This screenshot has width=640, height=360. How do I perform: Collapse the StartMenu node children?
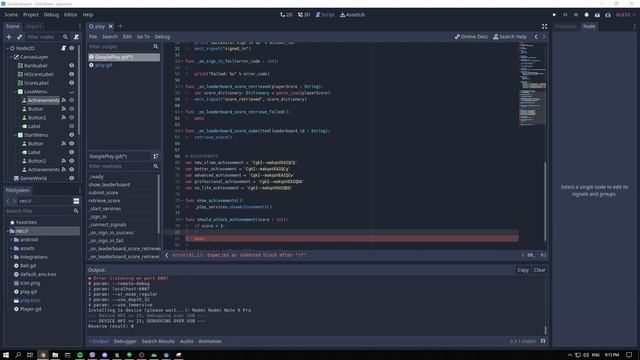[16, 135]
